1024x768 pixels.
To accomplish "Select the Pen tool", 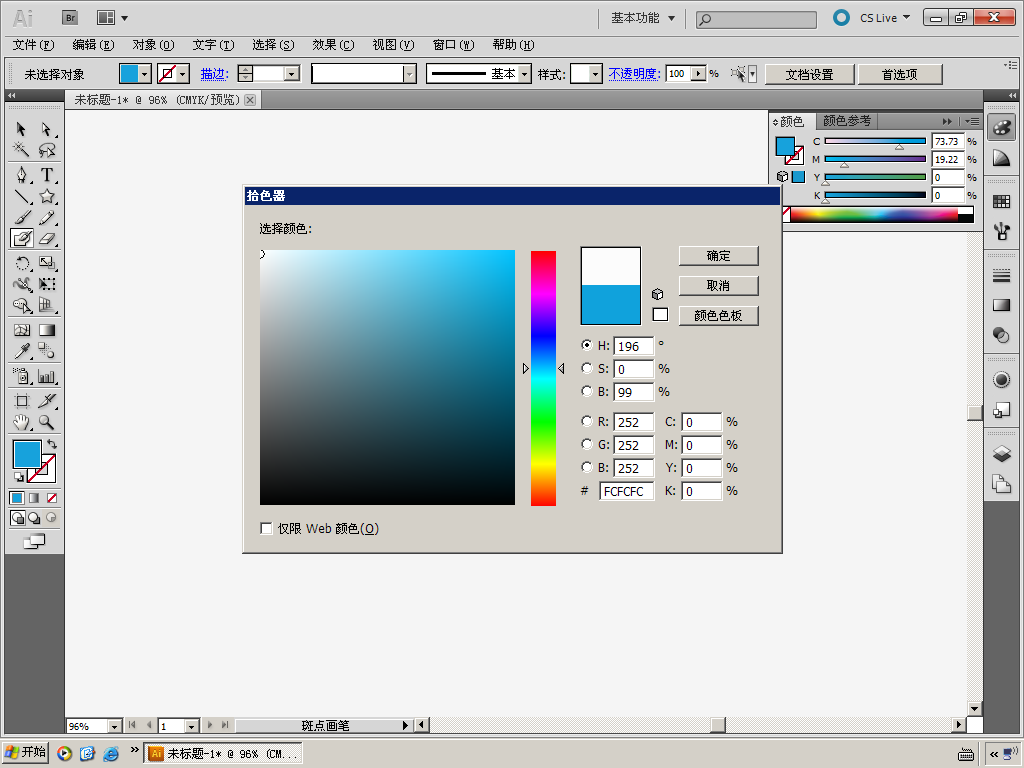I will (21, 175).
